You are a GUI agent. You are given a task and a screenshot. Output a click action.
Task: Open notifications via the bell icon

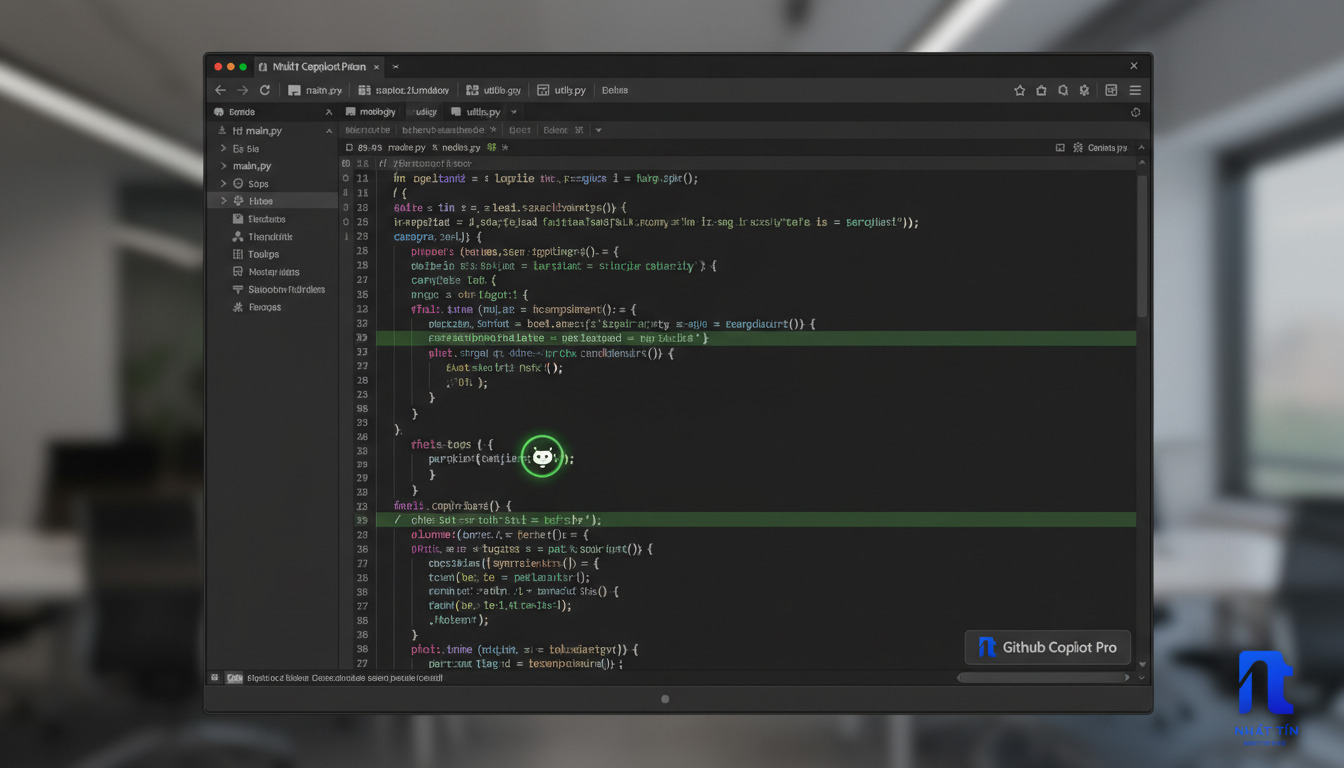[1062, 90]
